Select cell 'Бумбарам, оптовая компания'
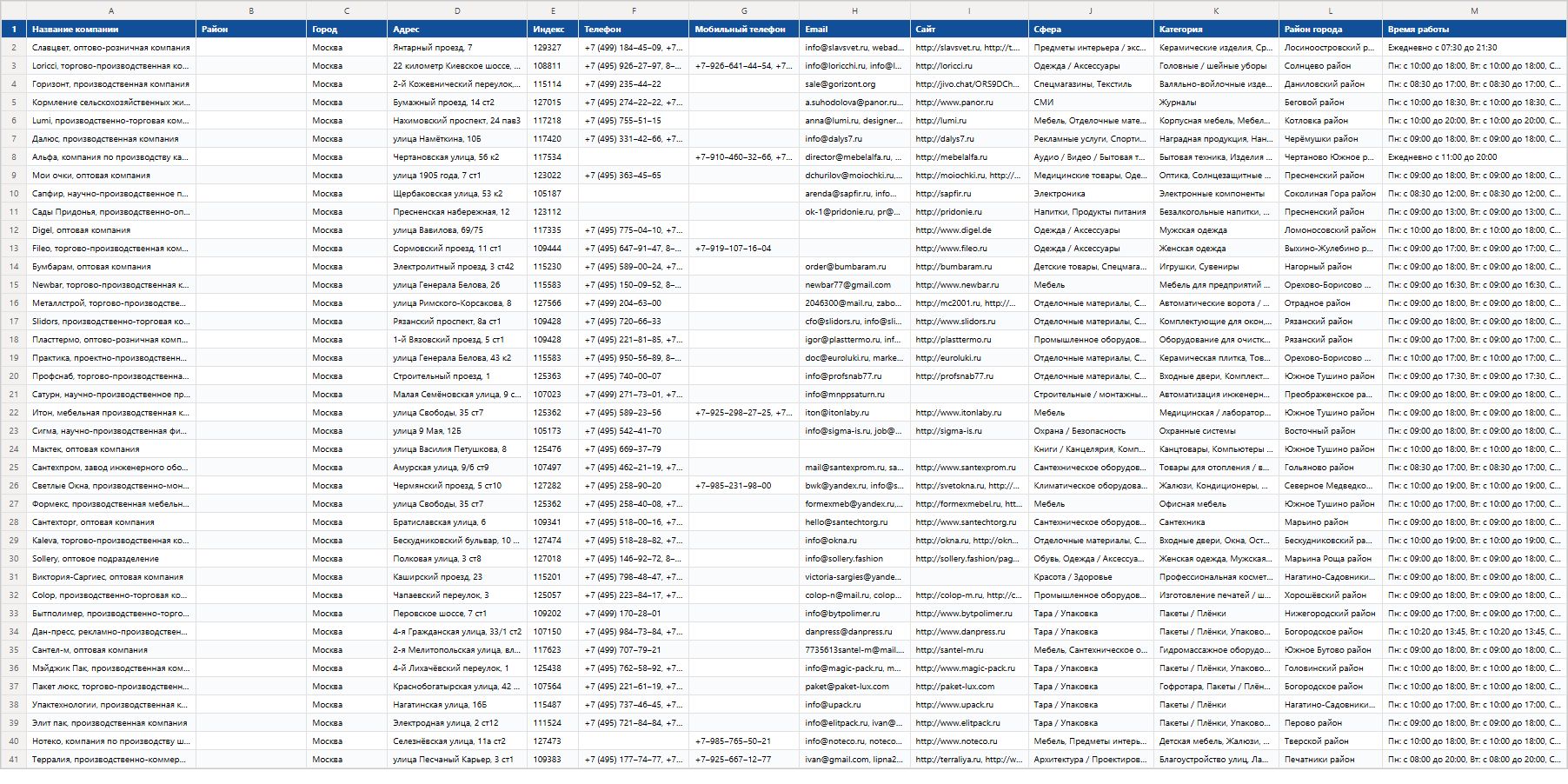 coord(111,267)
